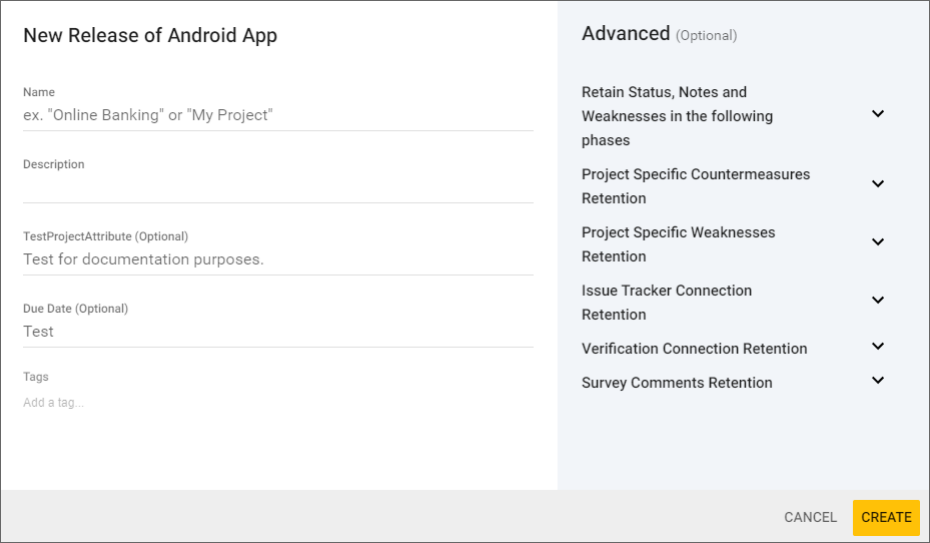930x543 pixels.
Task: Click the CANCEL button
Action: pos(810,517)
